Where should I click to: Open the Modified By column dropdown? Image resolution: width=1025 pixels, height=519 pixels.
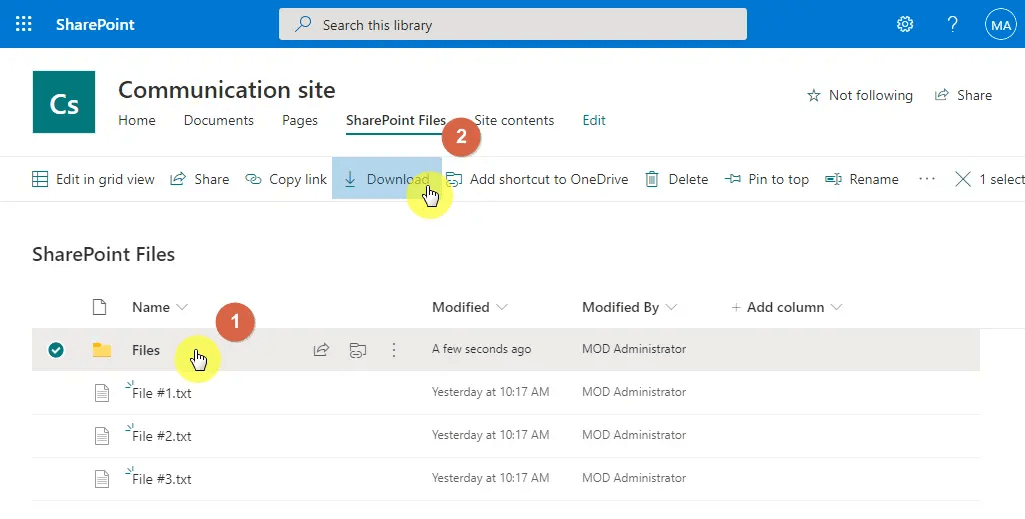point(671,307)
